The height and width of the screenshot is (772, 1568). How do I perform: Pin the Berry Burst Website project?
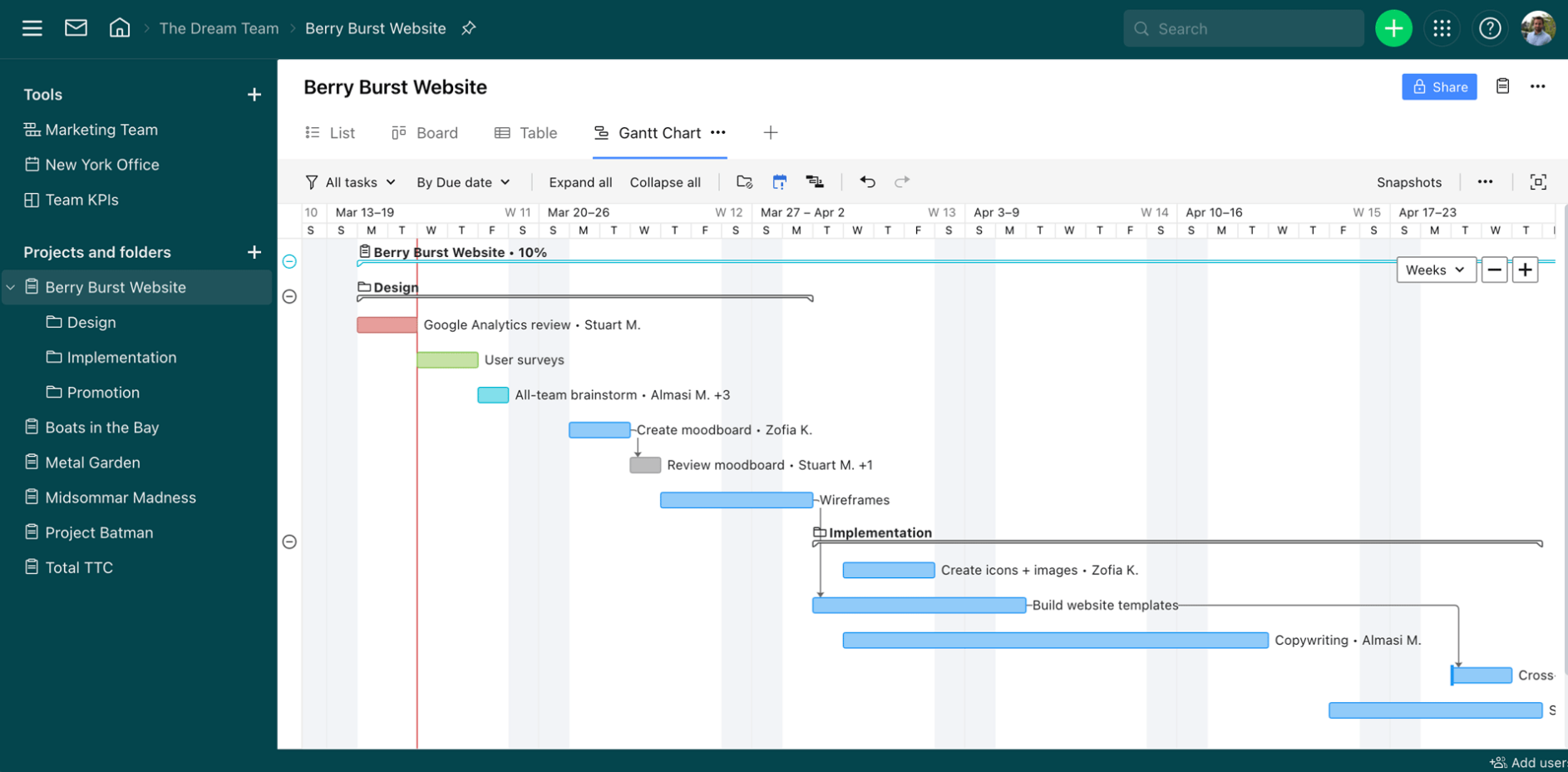[x=468, y=27]
